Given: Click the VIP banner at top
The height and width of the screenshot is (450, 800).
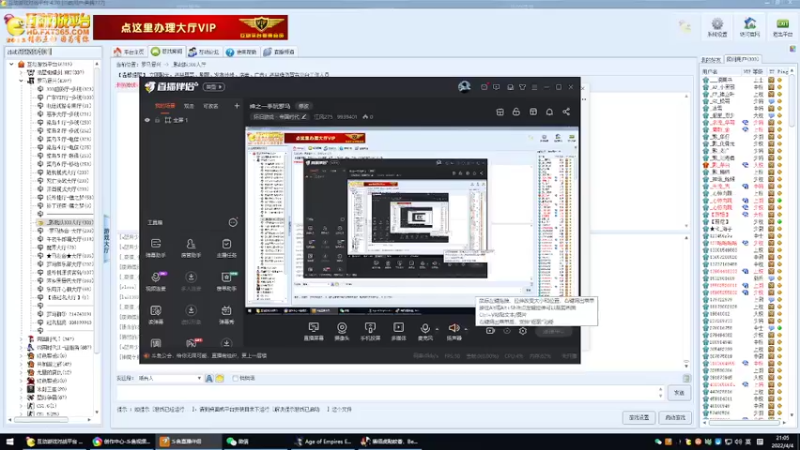Looking at the screenshot, I should (x=190, y=28).
